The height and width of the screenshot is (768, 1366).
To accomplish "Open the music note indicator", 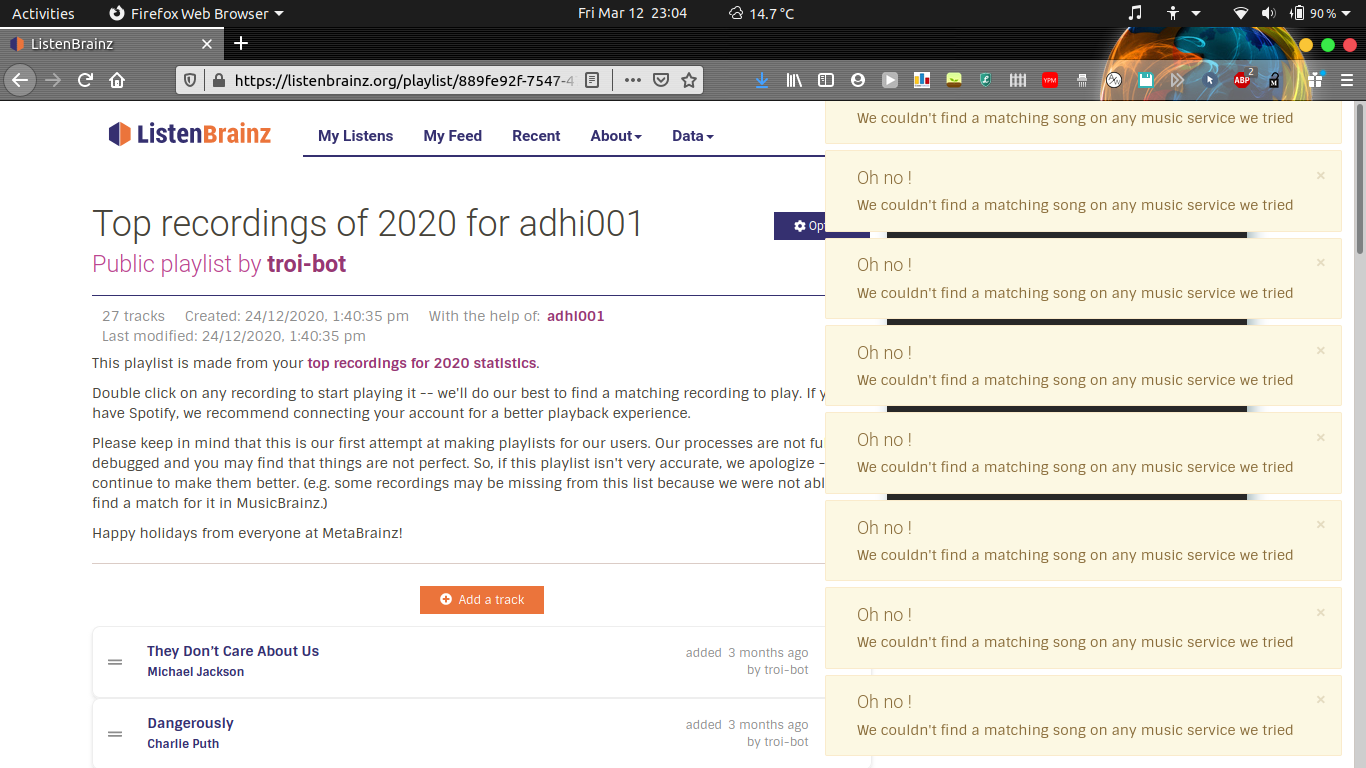I will pos(1134,13).
